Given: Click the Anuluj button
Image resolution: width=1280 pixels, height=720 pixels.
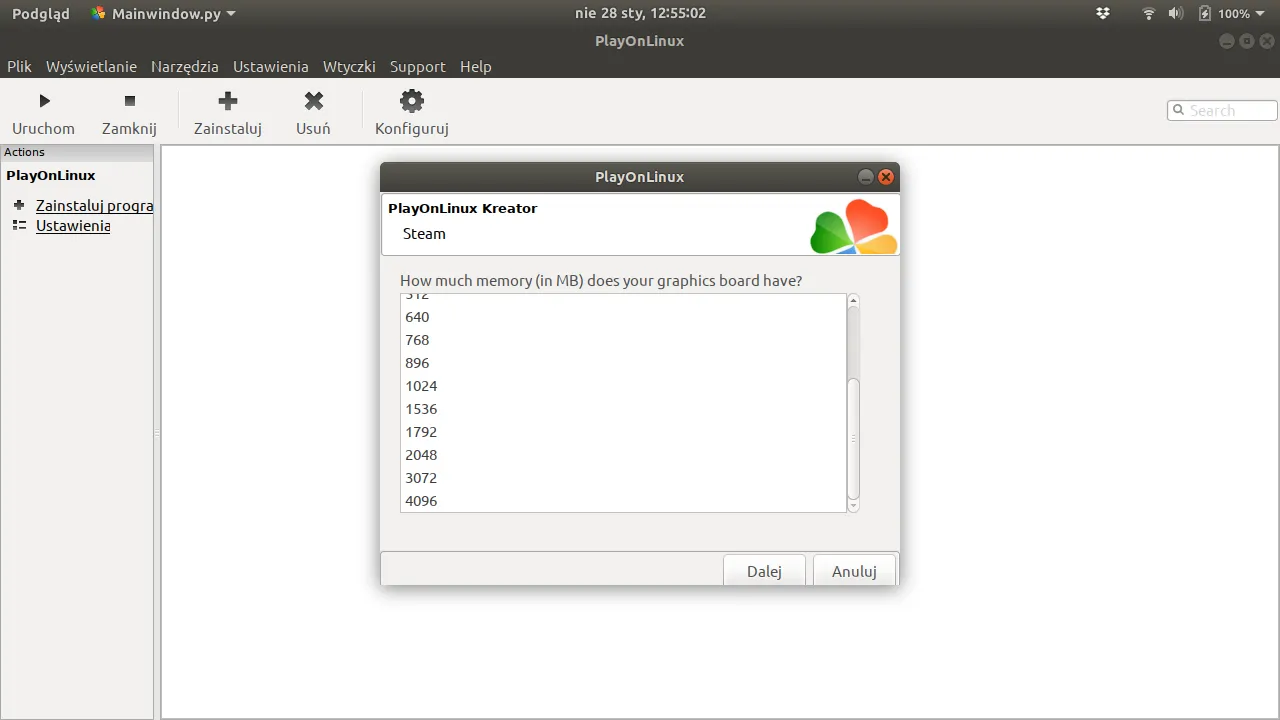Looking at the screenshot, I should [x=854, y=571].
